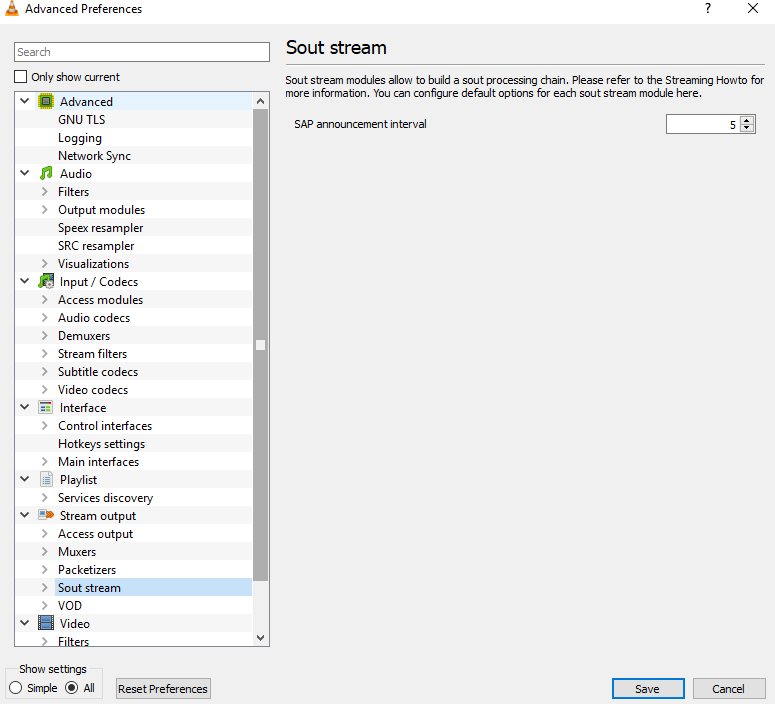
Task: Click the Audio music note icon
Action: [x=46, y=174]
